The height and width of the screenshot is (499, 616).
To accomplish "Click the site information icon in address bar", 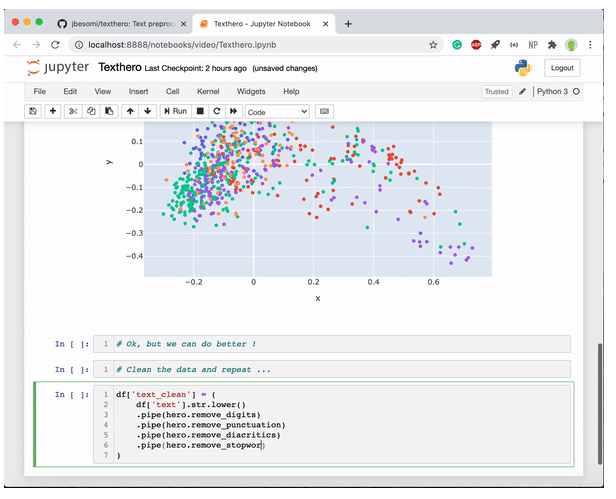I will [79, 45].
